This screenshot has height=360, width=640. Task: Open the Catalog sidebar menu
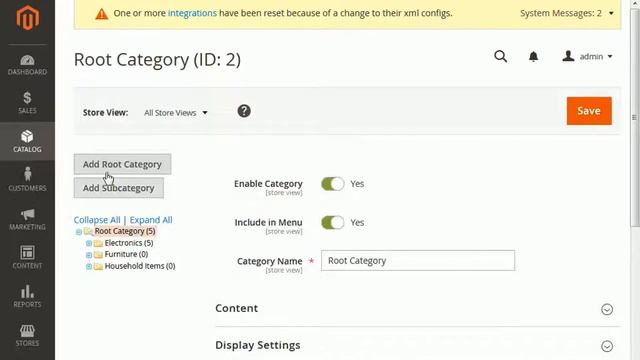pos(27,141)
